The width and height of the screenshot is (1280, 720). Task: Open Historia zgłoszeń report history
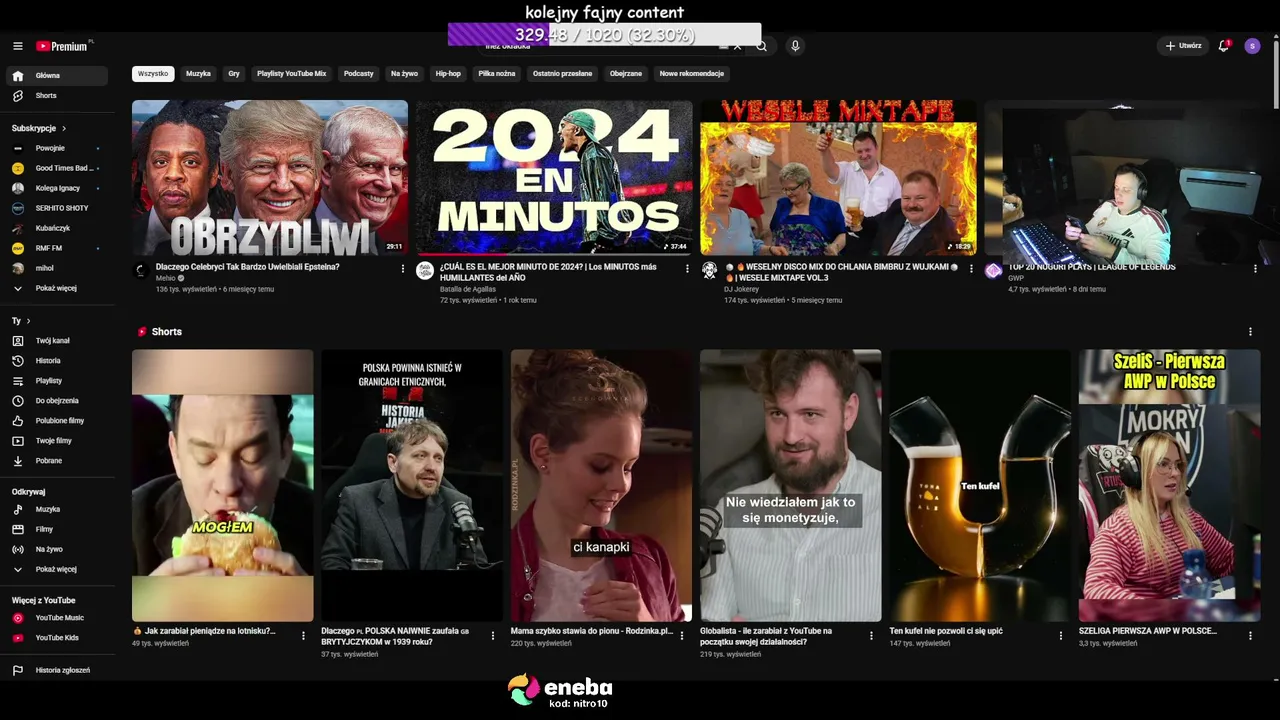pyautogui.click(x=56, y=670)
